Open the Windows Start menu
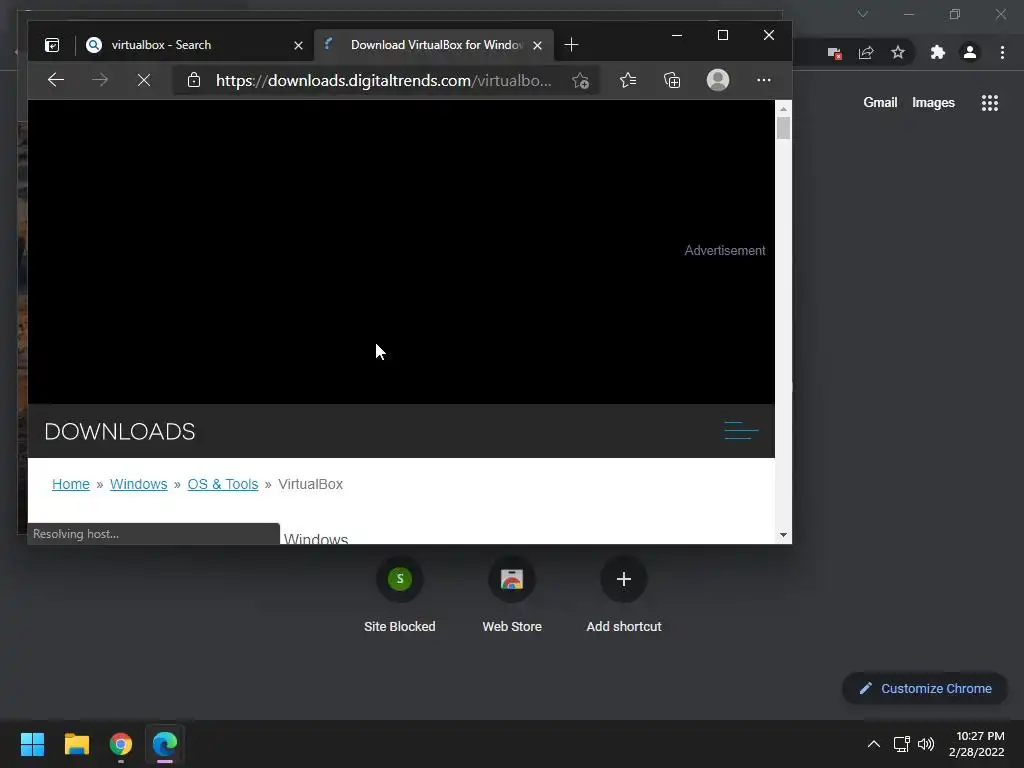 (x=32, y=744)
